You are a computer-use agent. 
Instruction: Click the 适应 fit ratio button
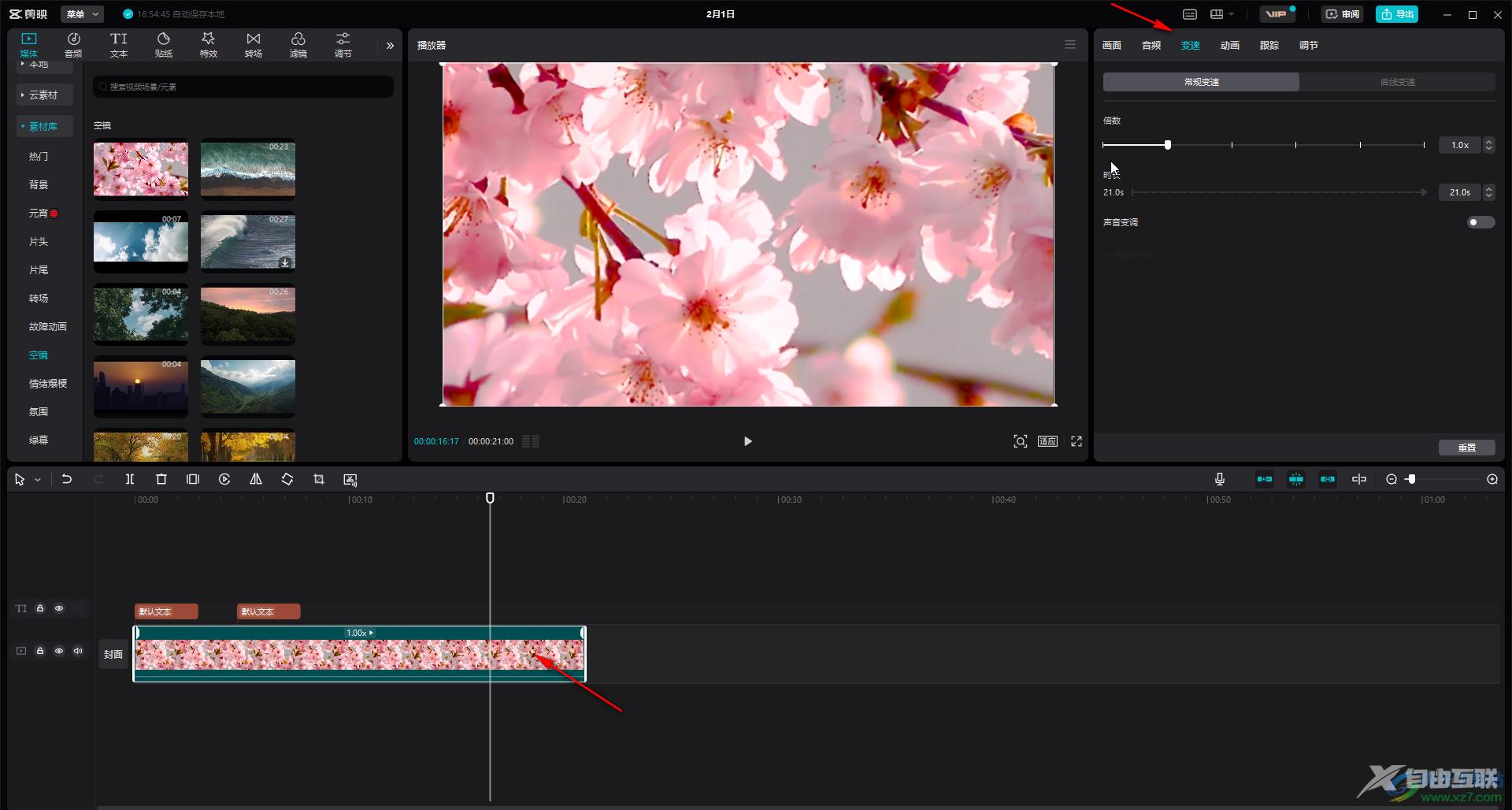pyautogui.click(x=1047, y=441)
